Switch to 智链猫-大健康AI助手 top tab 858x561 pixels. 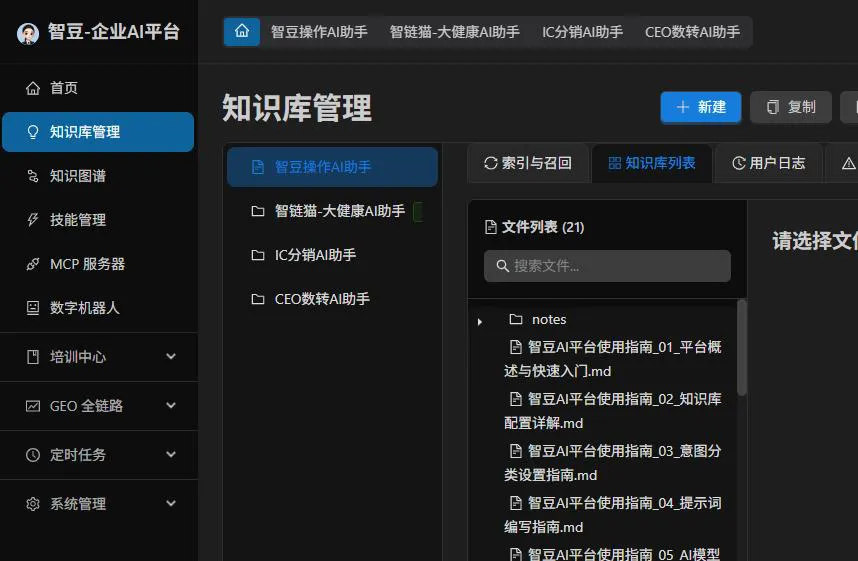point(455,32)
